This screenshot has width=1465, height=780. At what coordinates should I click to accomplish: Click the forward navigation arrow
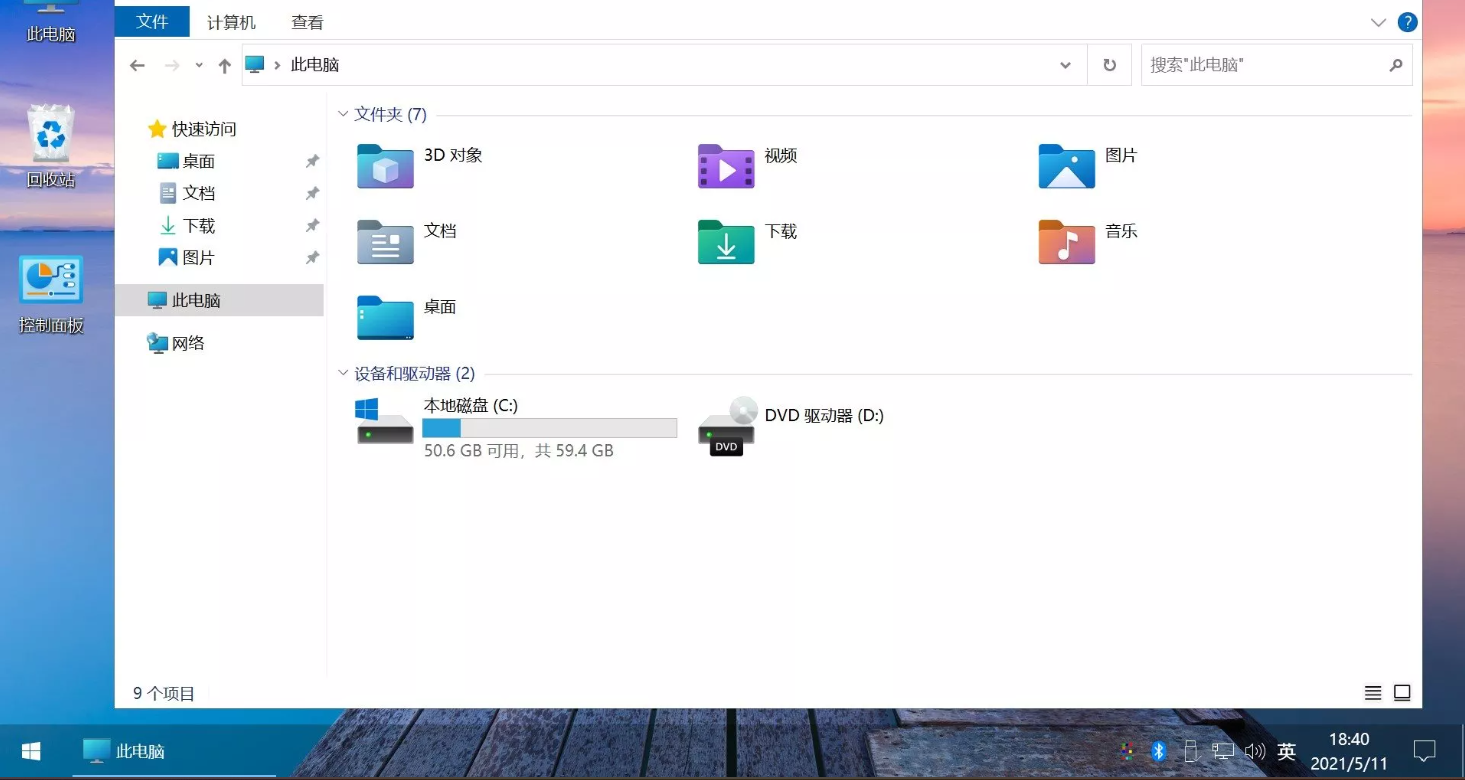[172, 65]
